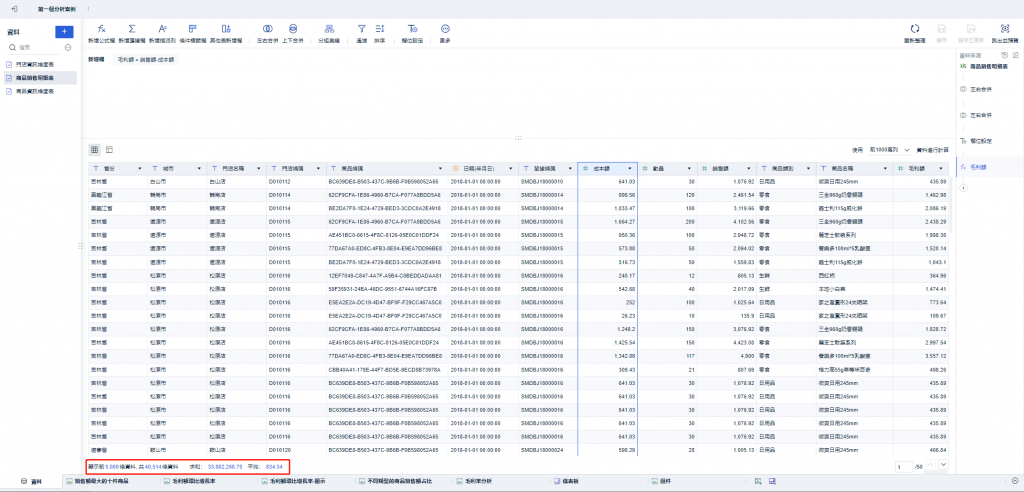Viewport: 1024px width, 492px height.
Task: Open the 銷售額 column header dropdown
Action: click(749, 169)
